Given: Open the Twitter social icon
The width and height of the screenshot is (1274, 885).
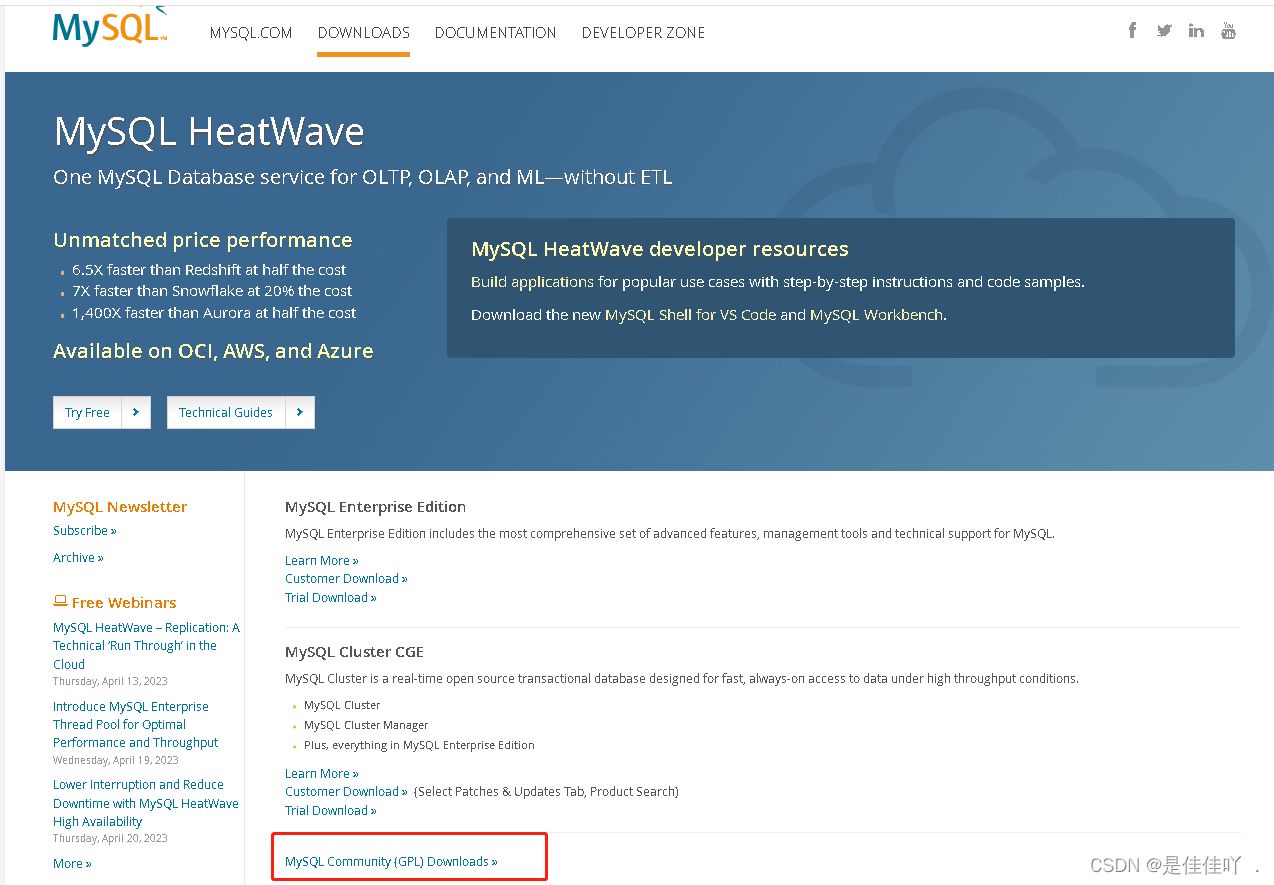Looking at the screenshot, I should pyautogui.click(x=1164, y=31).
